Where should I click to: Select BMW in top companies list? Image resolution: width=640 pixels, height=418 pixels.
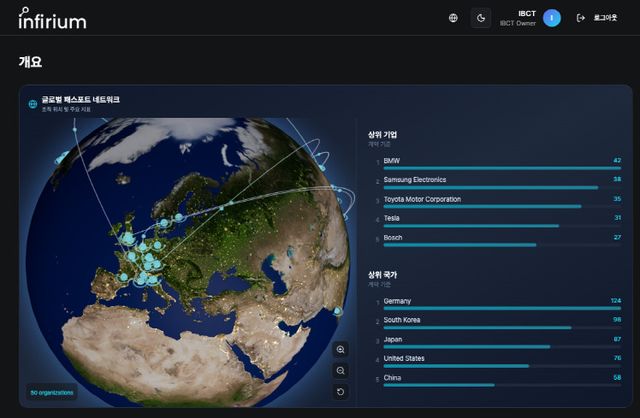(391, 160)
